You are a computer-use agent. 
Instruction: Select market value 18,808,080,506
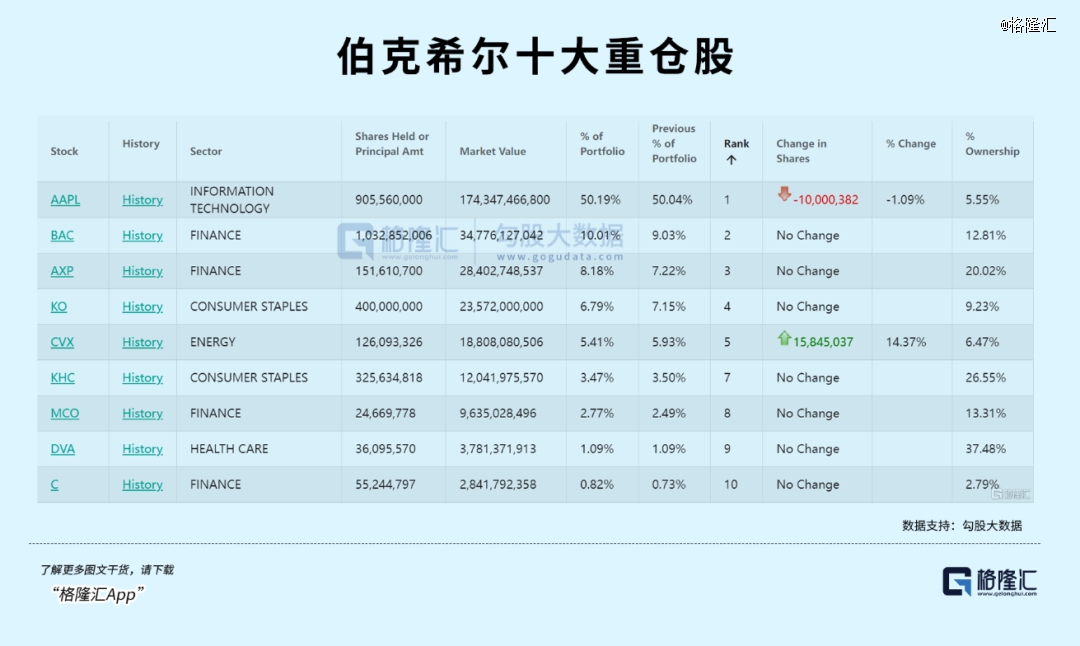[x=501, y=342]
